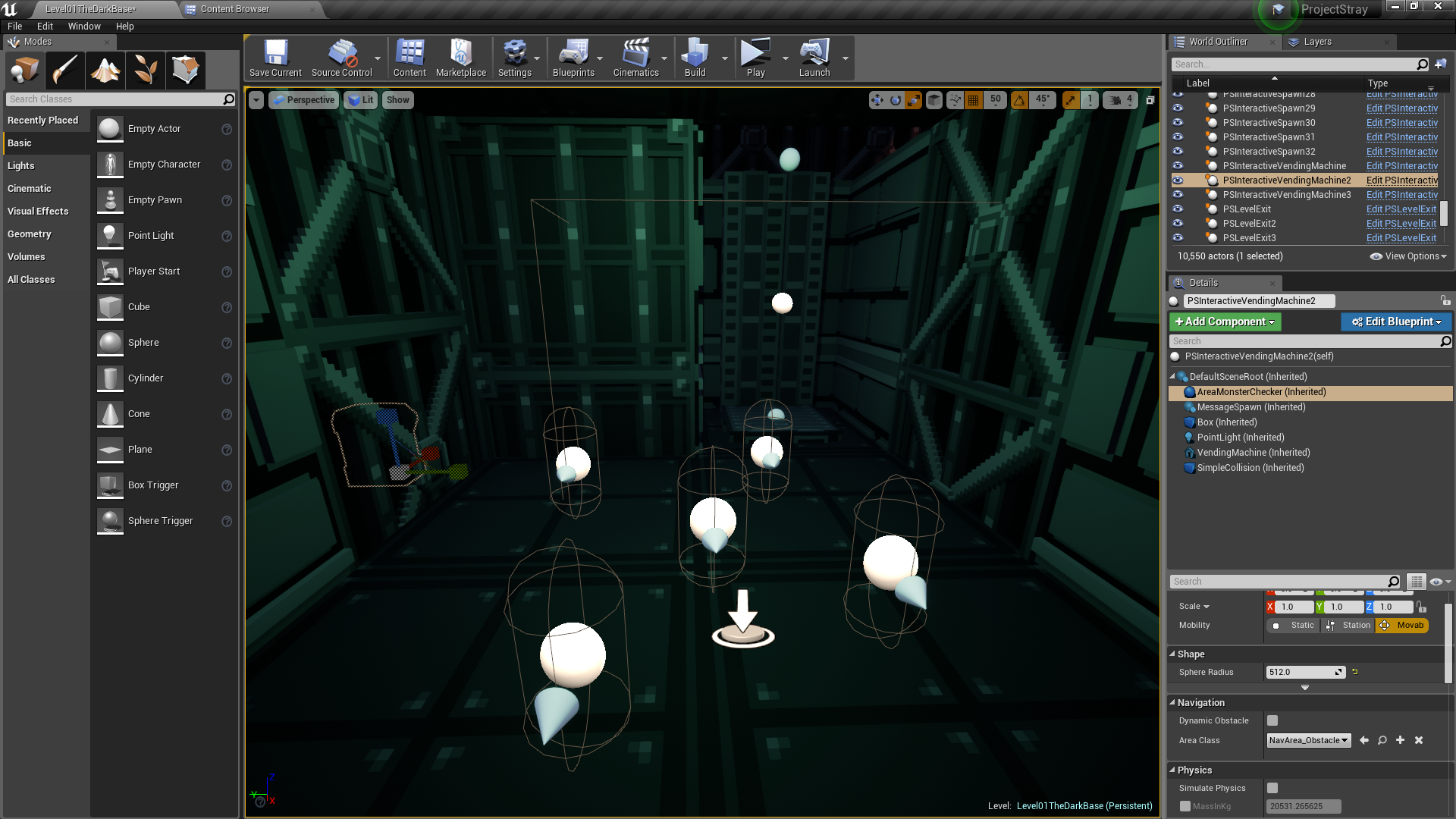Hide PSLevelExit2 using its eye icon
This screenshot has width=1456, height=819.
click(x=1178, y=223)
